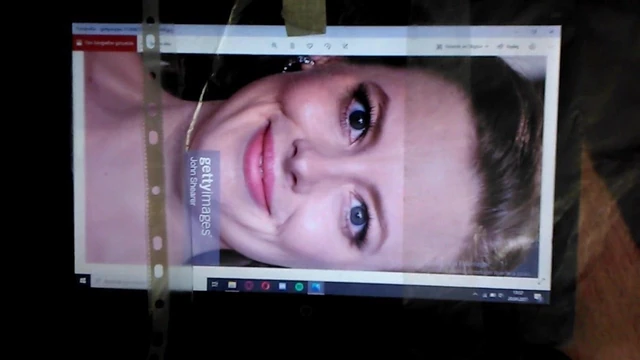640x360 pixels.
Task: Click the delete trash icon in Photos toolbar
Action: point(292,46)
